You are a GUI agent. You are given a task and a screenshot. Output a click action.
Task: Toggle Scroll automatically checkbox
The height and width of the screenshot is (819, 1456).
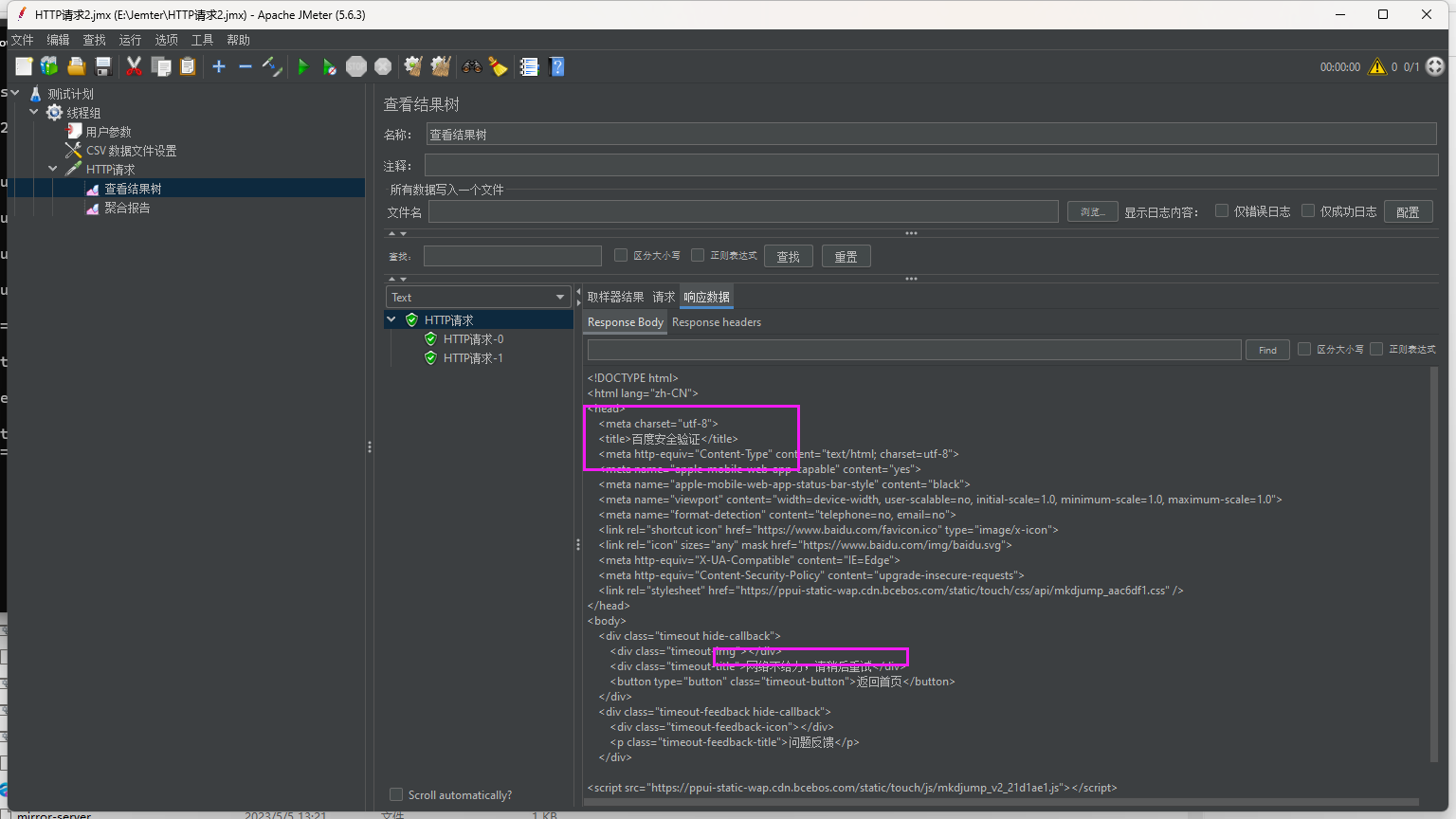point(396,794)
